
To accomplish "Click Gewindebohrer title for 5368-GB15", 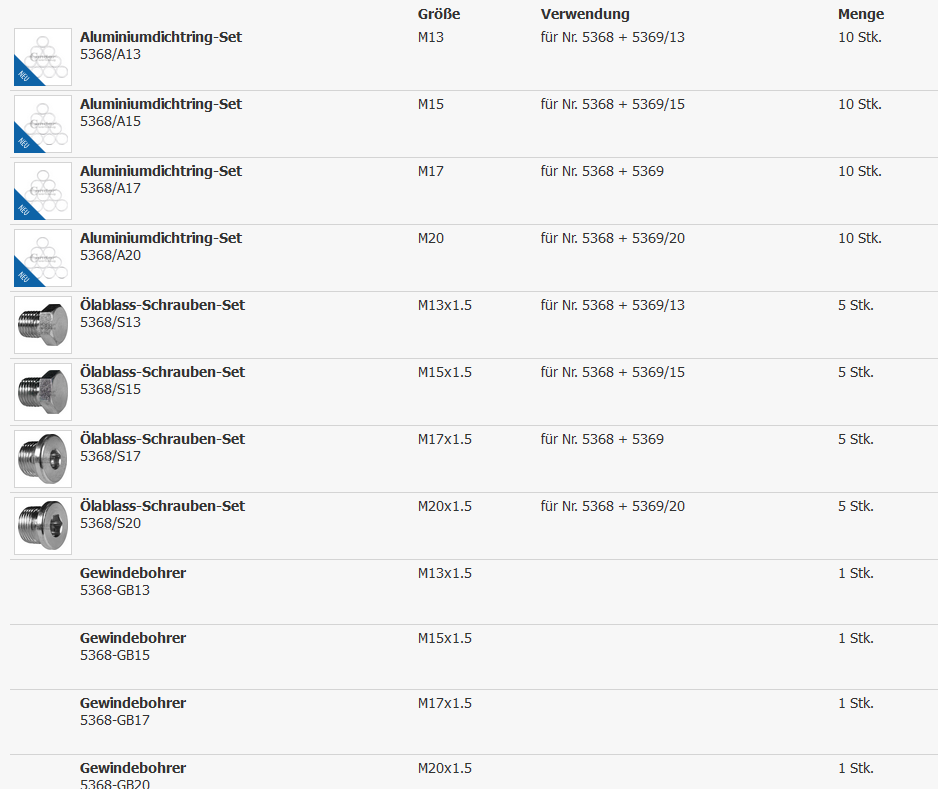I will (133, 638).
